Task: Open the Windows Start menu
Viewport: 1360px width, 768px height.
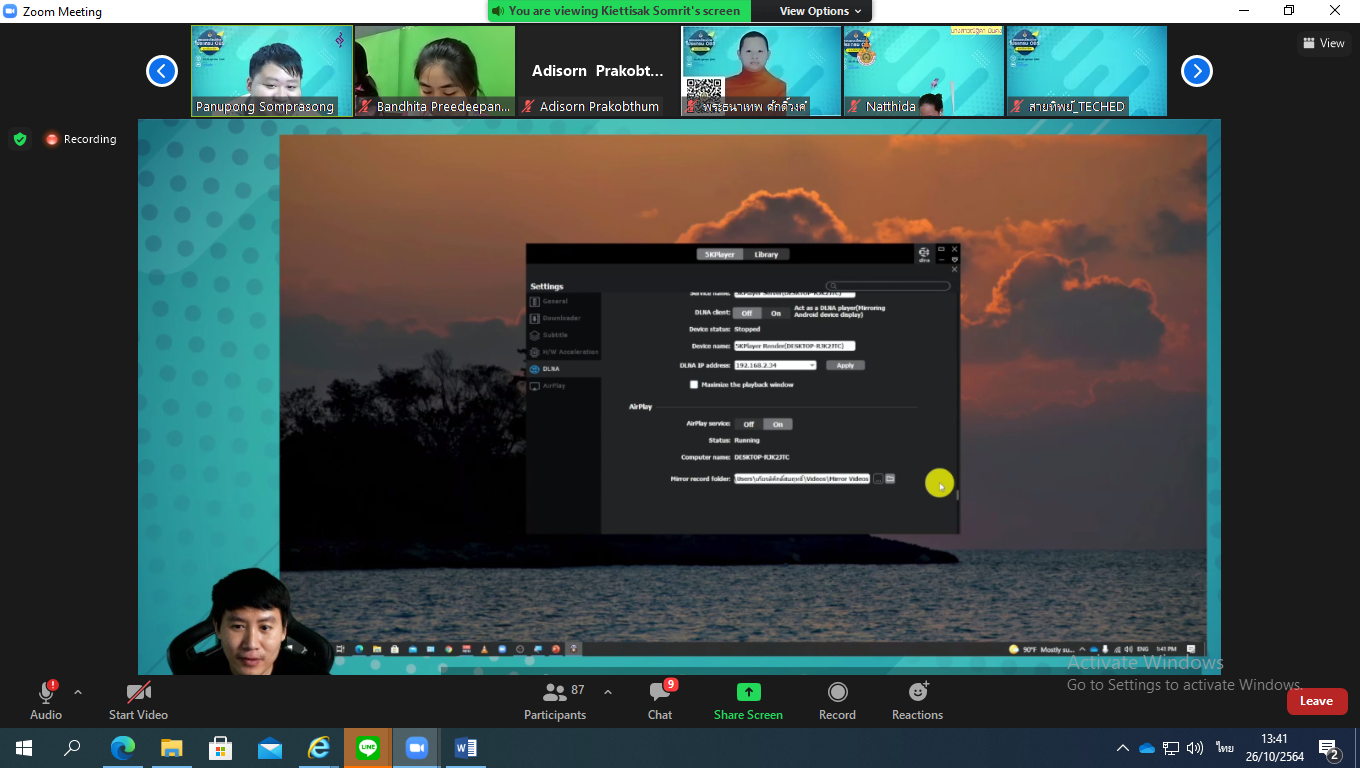Action: (x=24, y=747)
